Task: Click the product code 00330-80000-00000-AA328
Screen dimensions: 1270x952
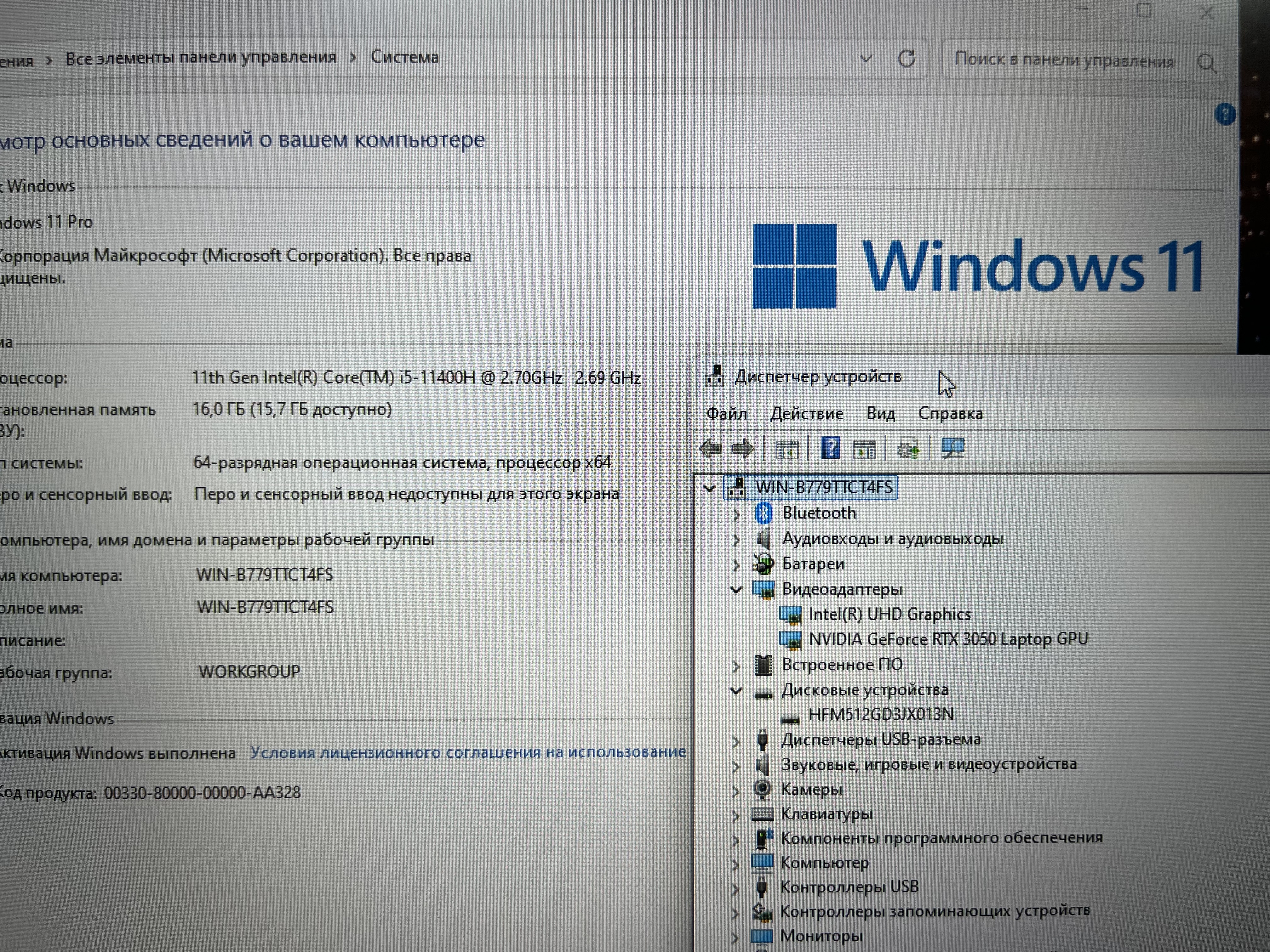Action: coord(202,792)
